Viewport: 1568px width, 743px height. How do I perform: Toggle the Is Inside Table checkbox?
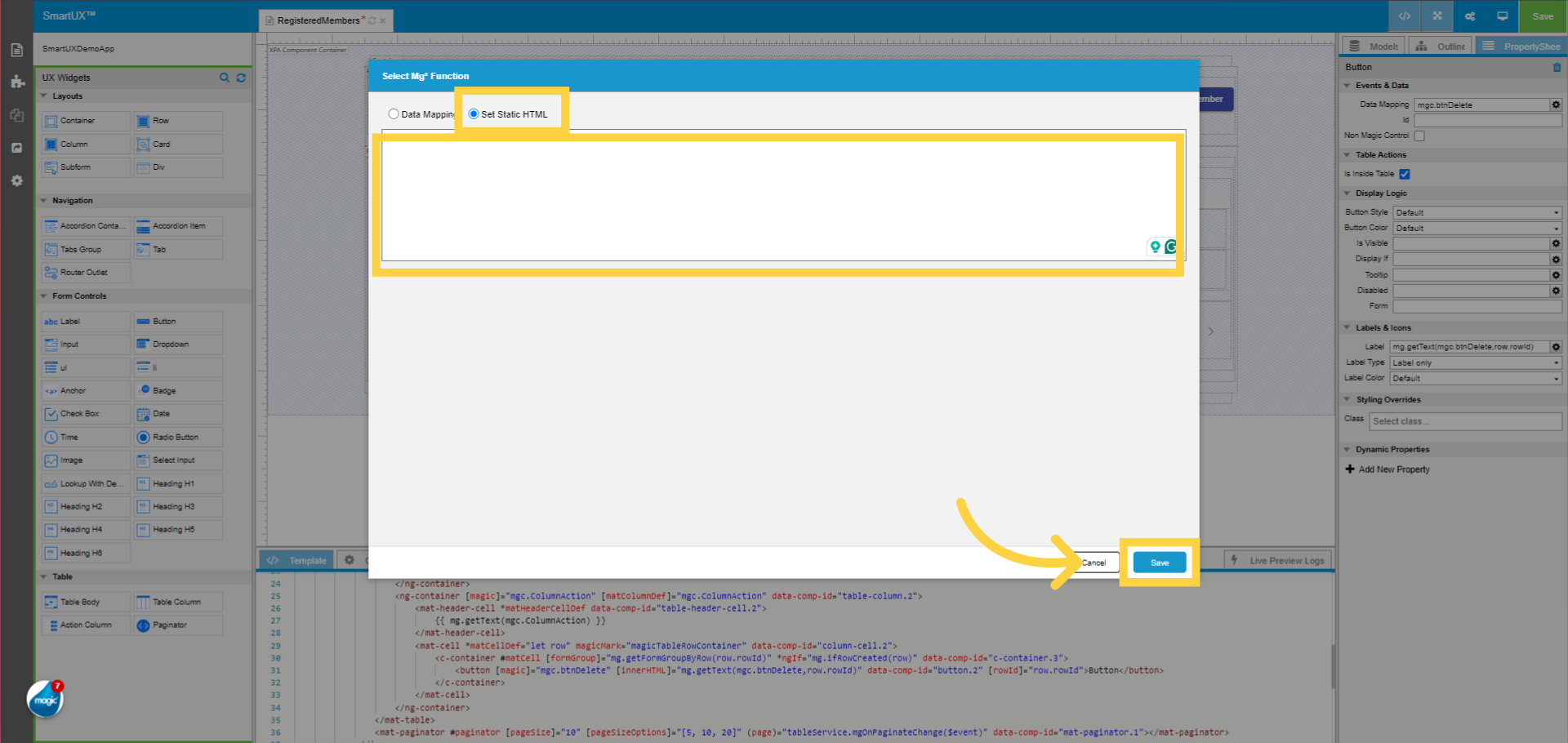[1405, 174]
